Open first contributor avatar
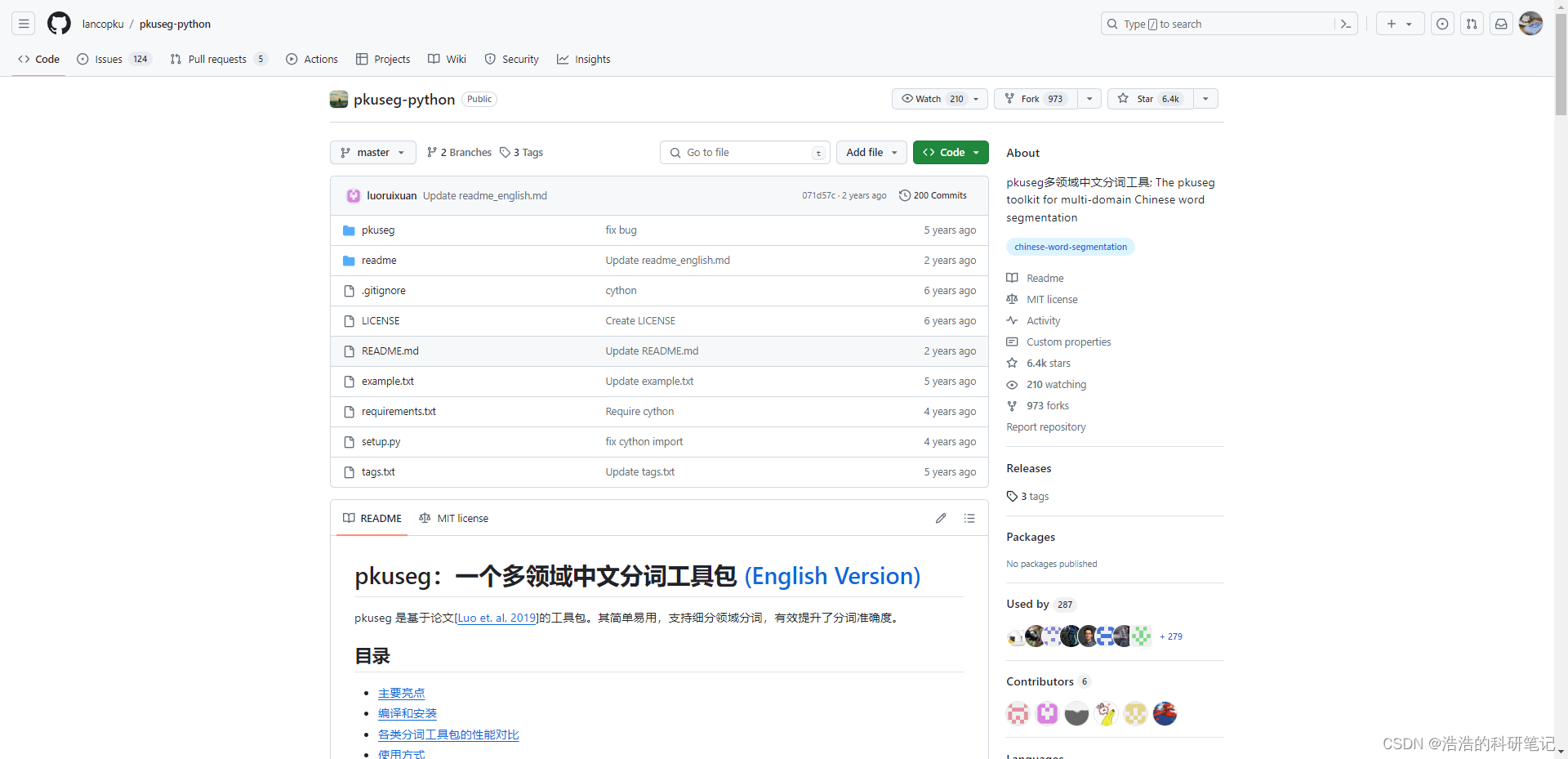This screenshot has width=1568, height=759. tap(1018, 713)
